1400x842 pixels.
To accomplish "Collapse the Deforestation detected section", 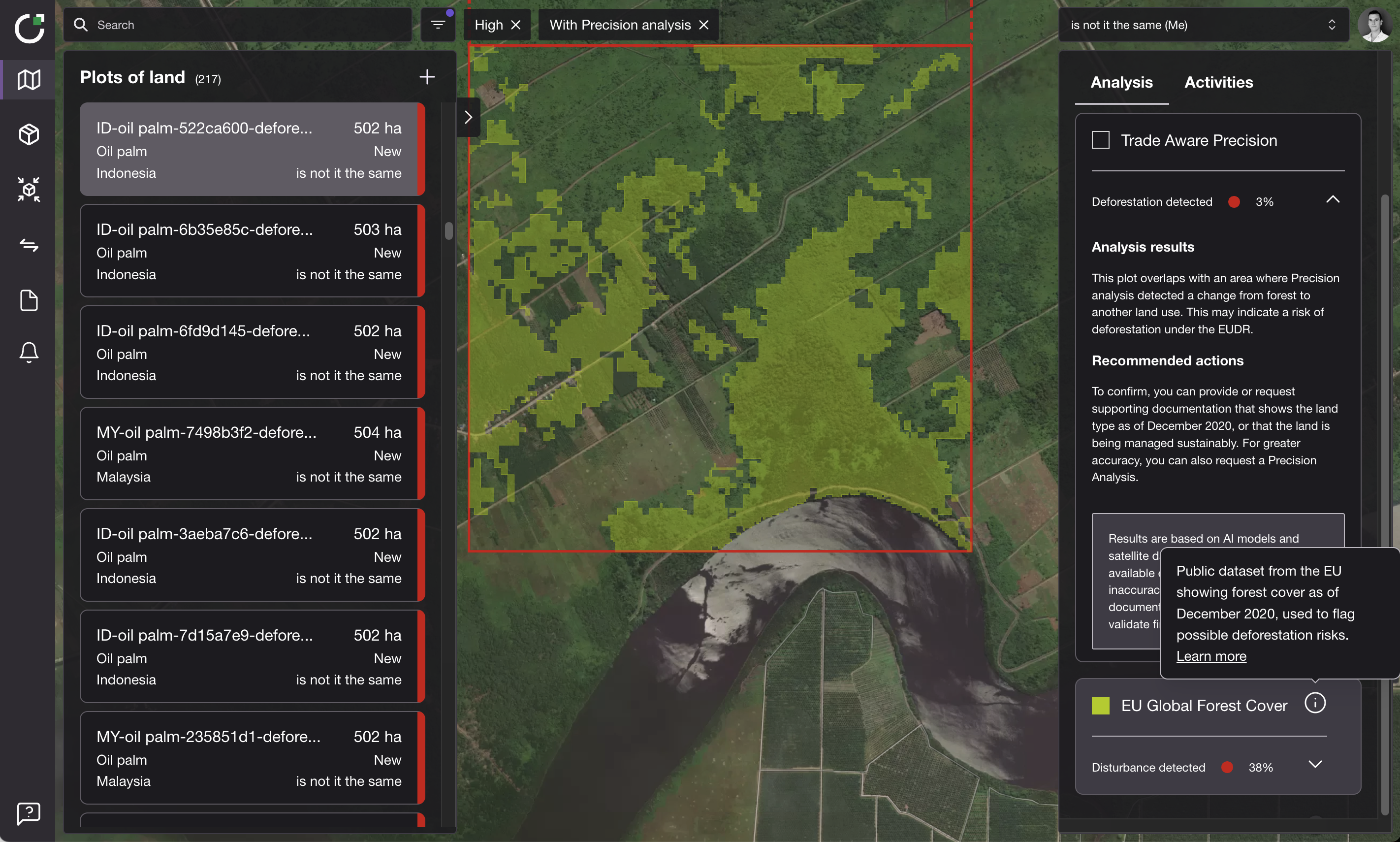I will pyautogui.click(x=1333, y=200).
